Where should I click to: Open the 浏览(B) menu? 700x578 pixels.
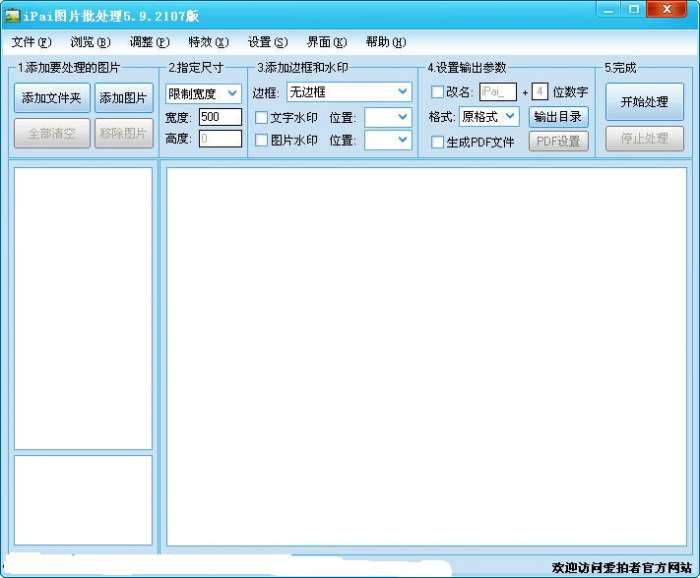[x=90, y=42]
